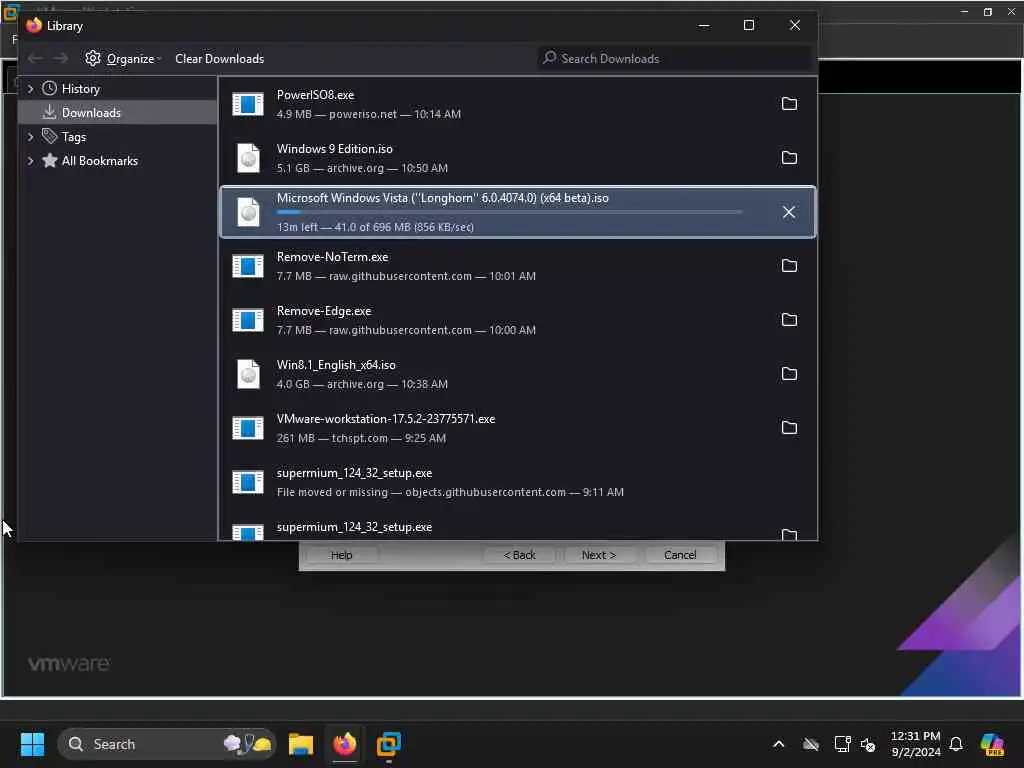
Task: Switch to Firefox on the taskbar
Action: pos(345,744)
